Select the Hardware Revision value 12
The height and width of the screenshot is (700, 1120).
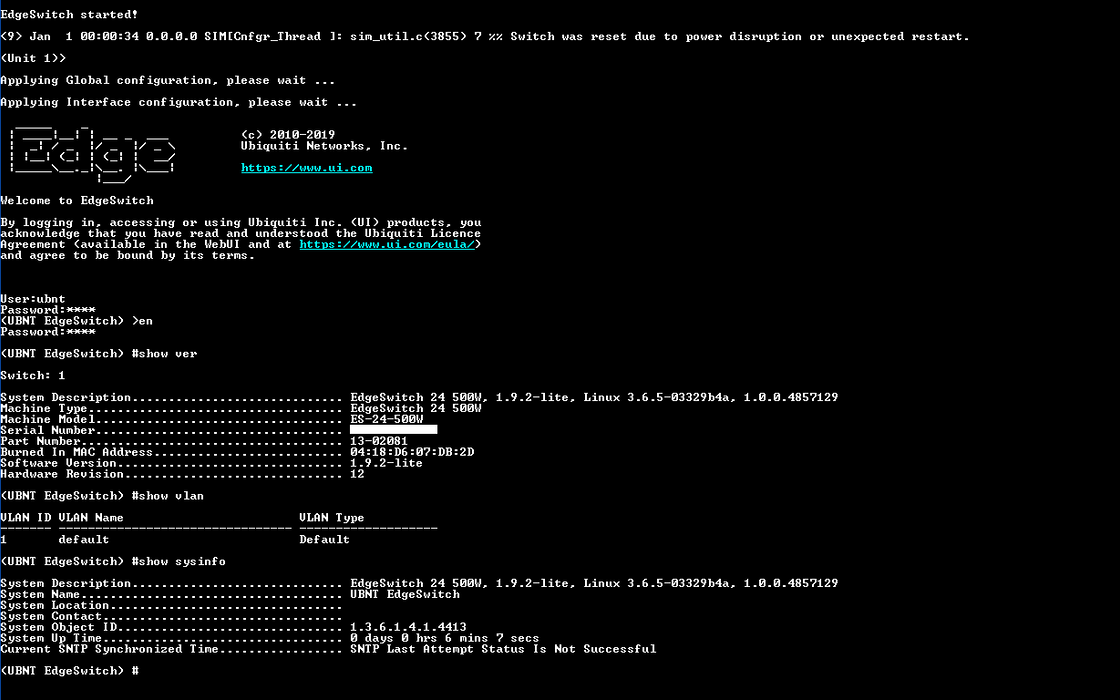point(357,474)
